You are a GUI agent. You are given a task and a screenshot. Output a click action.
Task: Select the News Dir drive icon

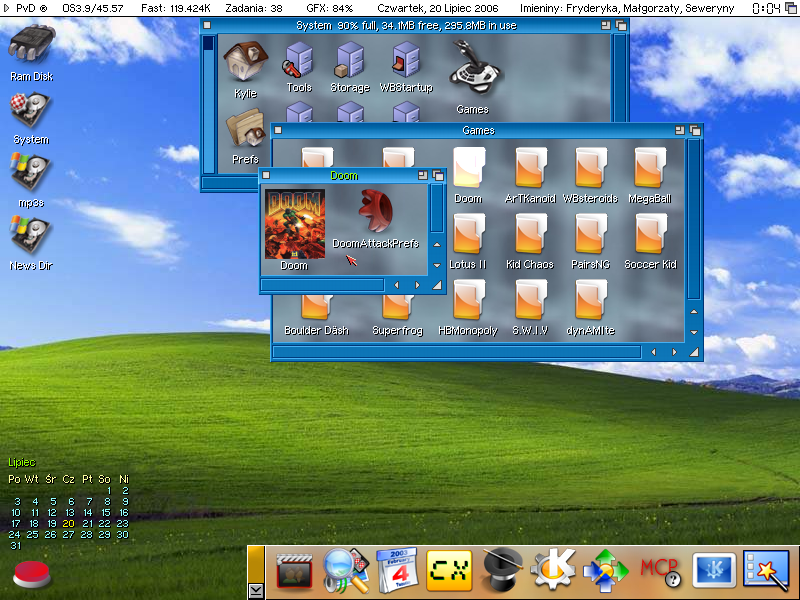(31, 235)
